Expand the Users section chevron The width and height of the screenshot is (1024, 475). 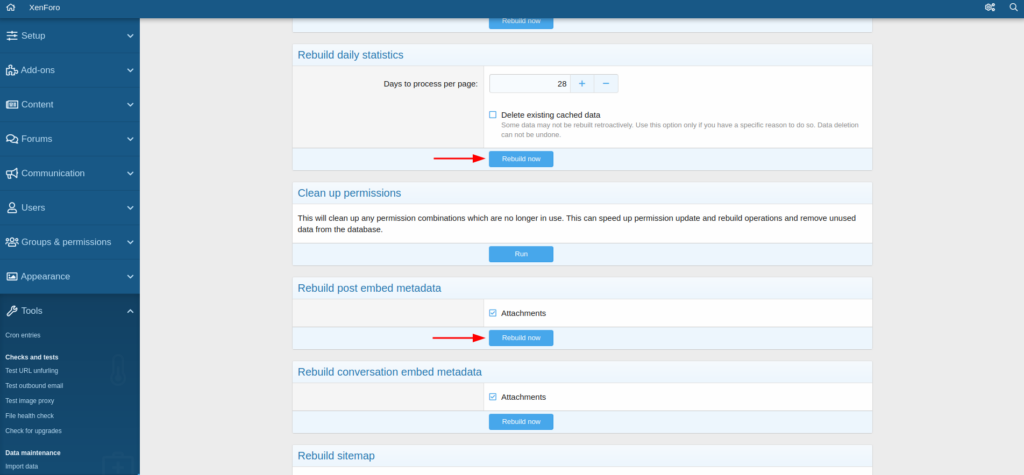click(130, 208)
